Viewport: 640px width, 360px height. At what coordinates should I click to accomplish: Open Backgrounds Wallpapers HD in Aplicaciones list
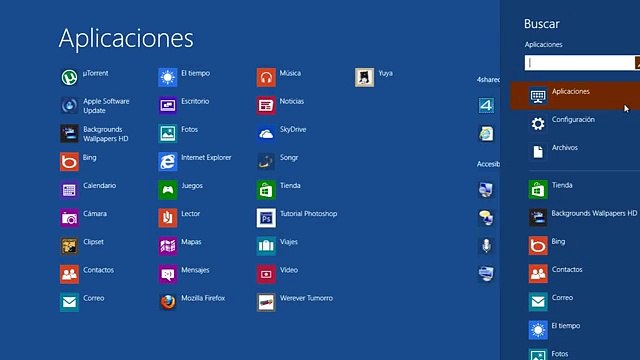click(69, 133)
